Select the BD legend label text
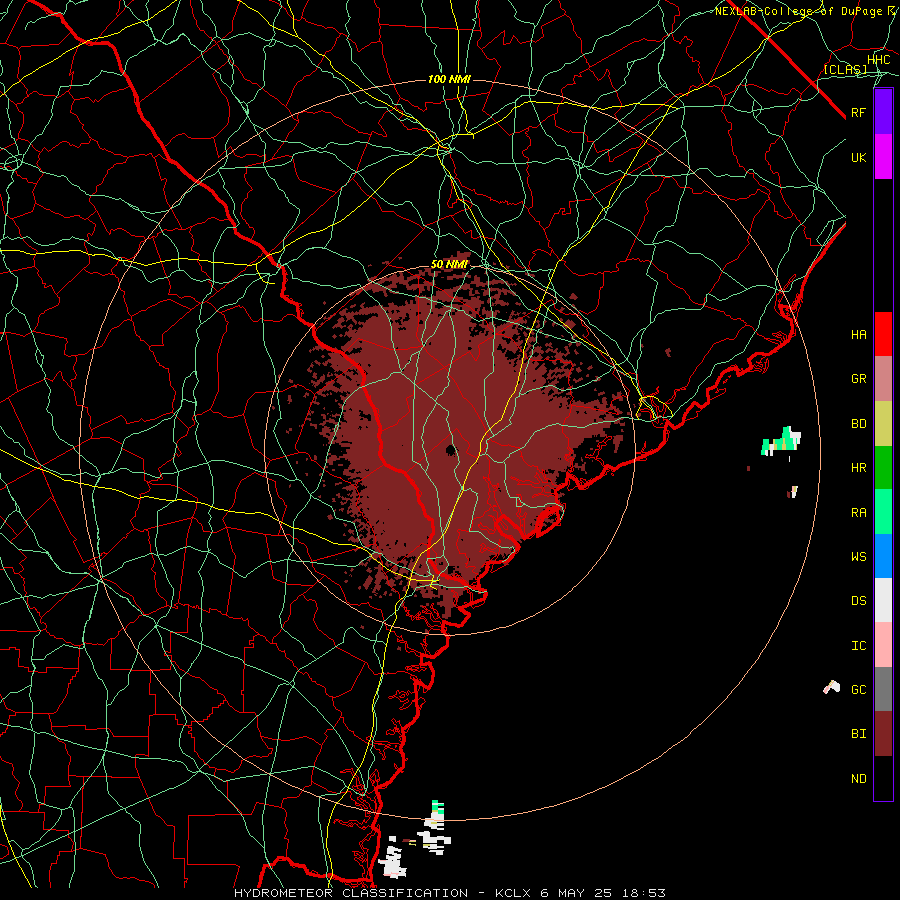Image resolution: width=900 pixels, height=900 pixels. pos(859,424)
